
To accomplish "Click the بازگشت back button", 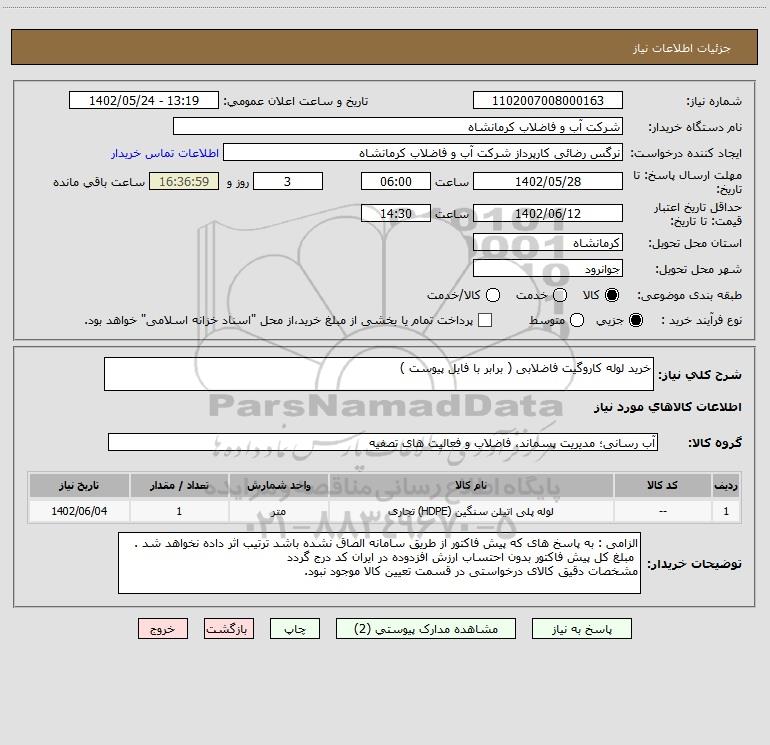I will (x=229, y=629).
